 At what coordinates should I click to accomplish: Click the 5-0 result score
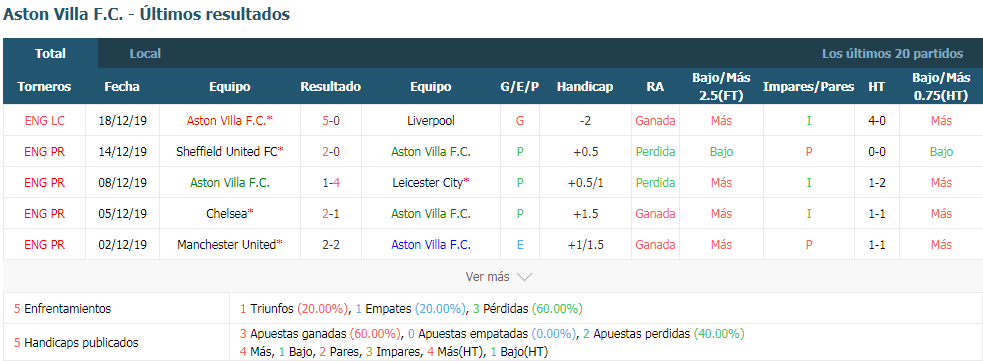330,120
